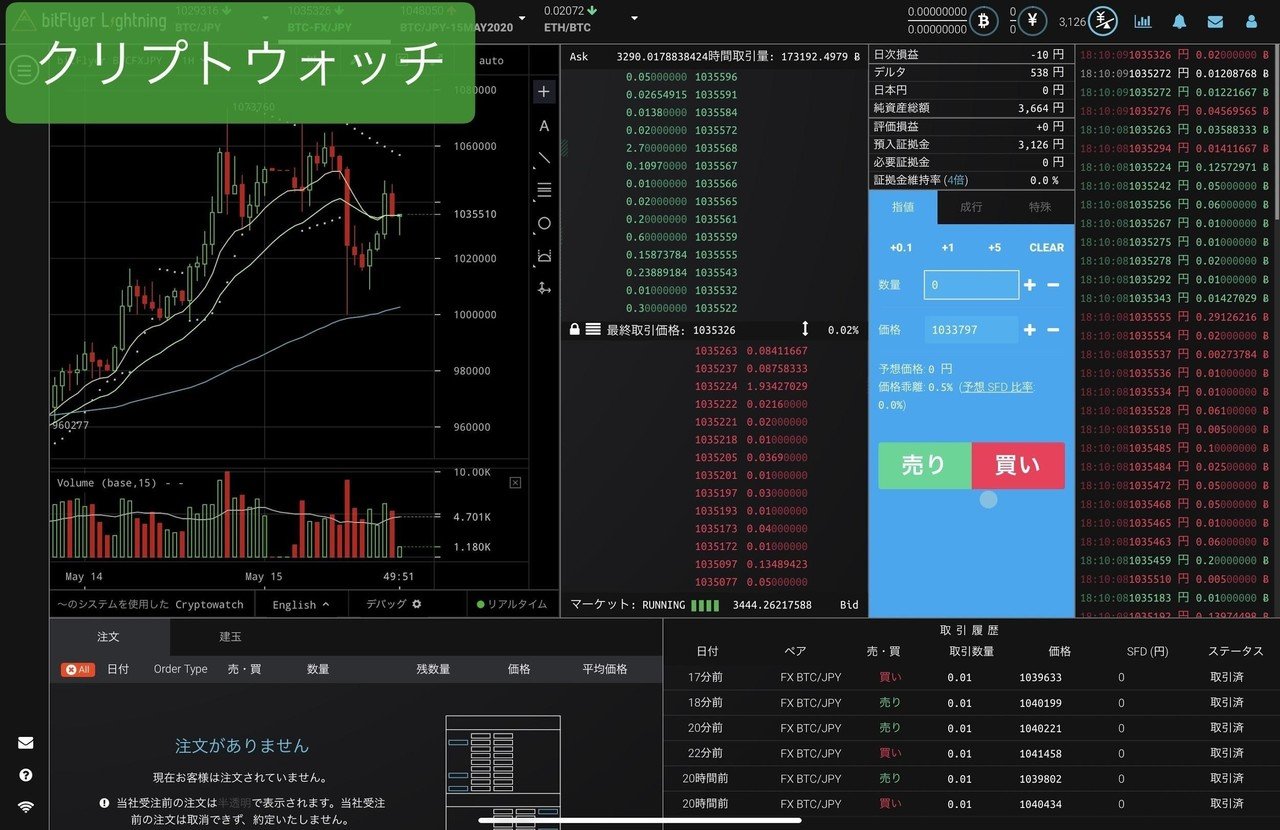Select the horizontal lines Fibonacci tool

544,190
